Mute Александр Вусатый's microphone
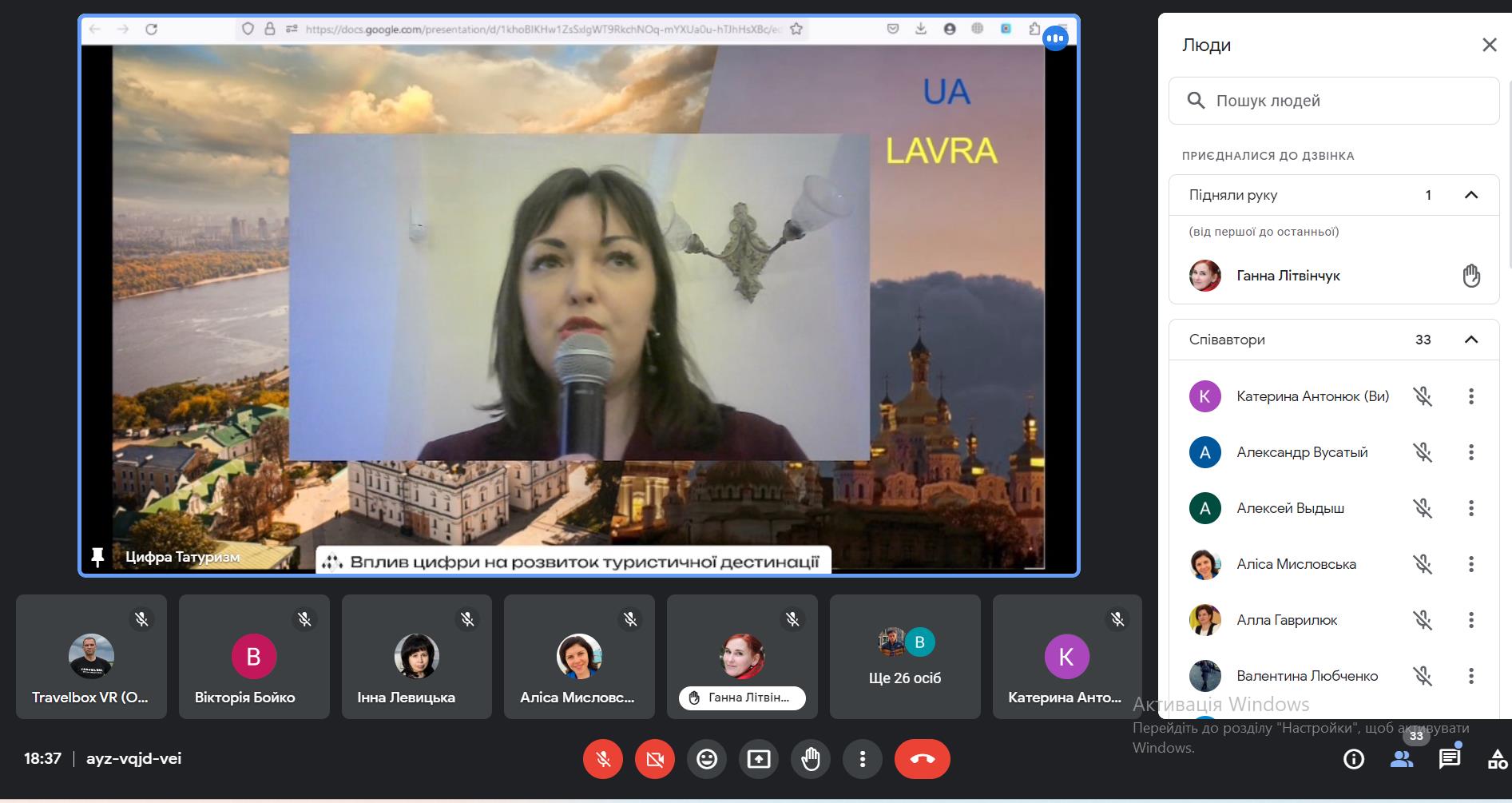The width and height of the screenshot is (1512, 803). [1423, 452]
